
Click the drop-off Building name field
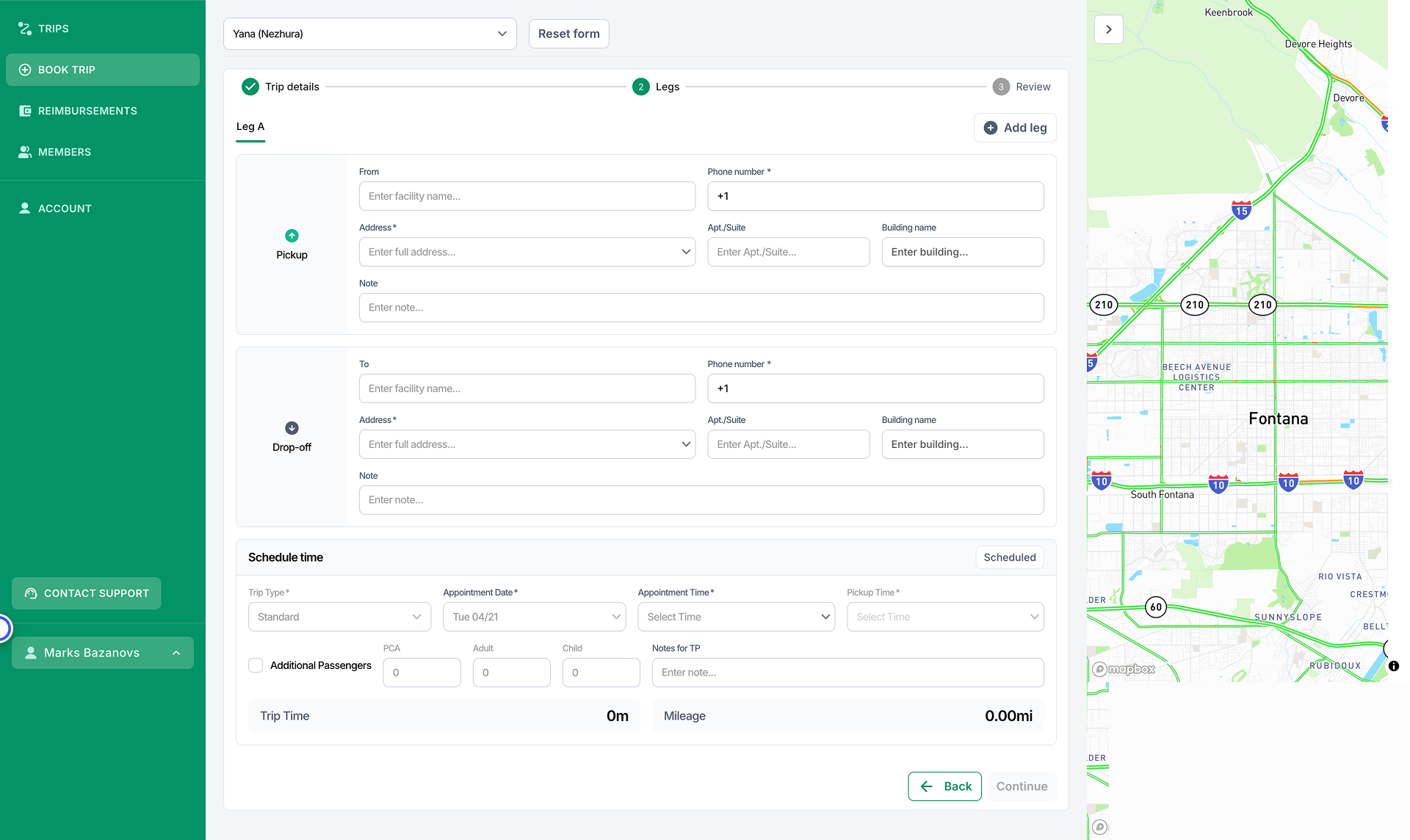(963, 444)
